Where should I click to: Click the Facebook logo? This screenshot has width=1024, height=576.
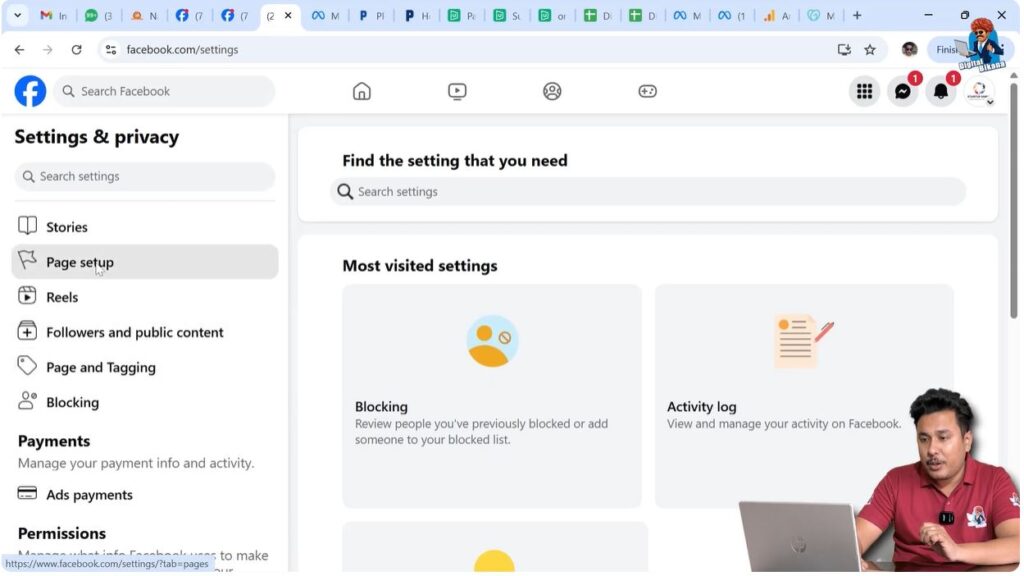pyautogui.click(x=29, y=91)
